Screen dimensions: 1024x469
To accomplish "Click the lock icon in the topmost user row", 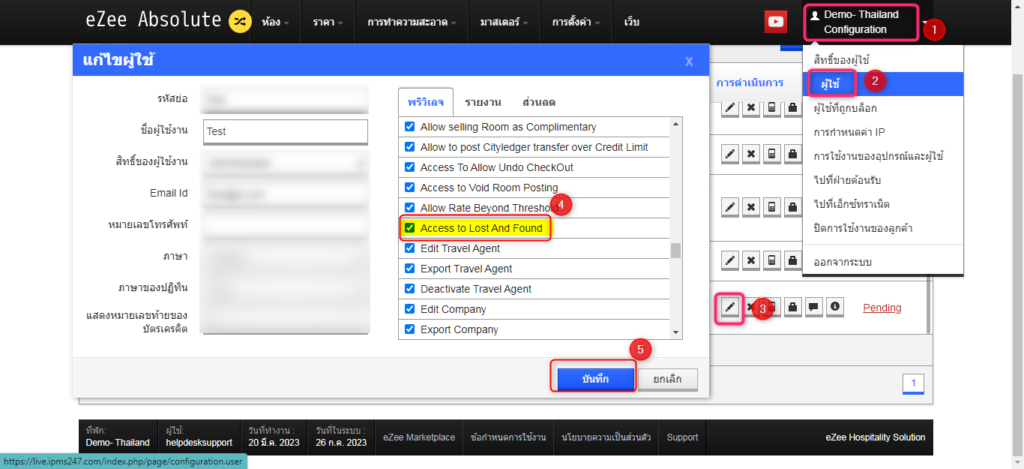I will 792,107.
